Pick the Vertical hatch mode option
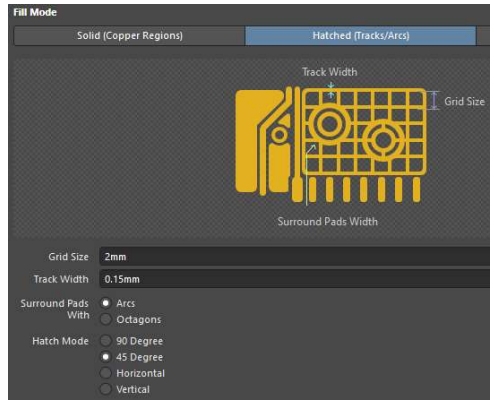 106,389
